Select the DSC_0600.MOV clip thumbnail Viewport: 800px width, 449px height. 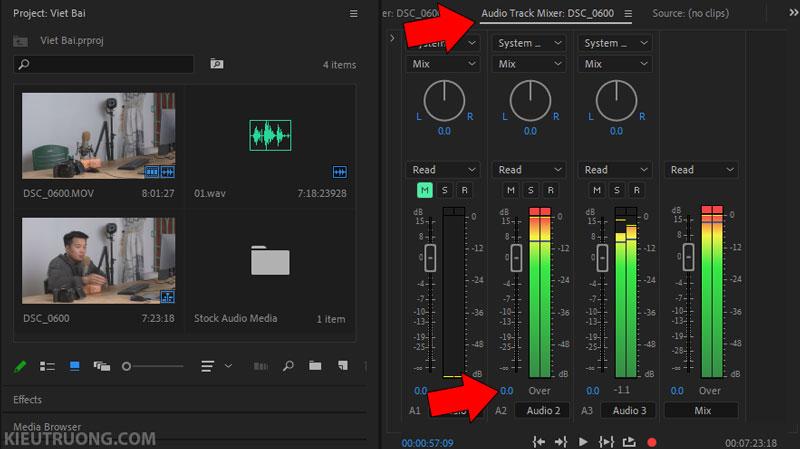98,136
